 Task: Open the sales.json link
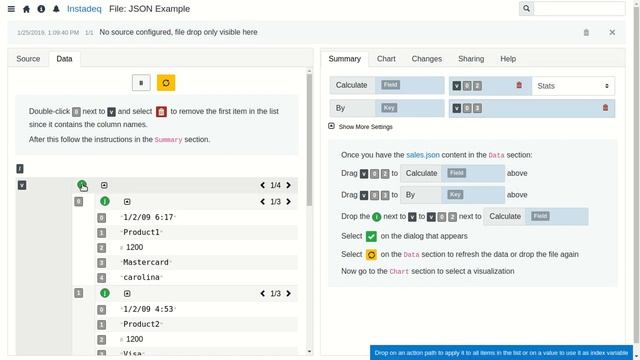click(x=423, y=155)
